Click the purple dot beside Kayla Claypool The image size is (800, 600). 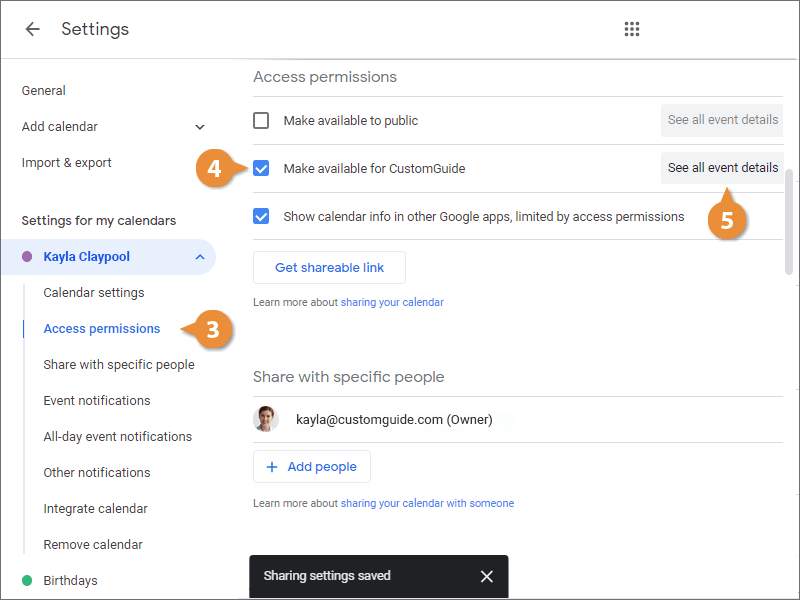pos(27,257)
